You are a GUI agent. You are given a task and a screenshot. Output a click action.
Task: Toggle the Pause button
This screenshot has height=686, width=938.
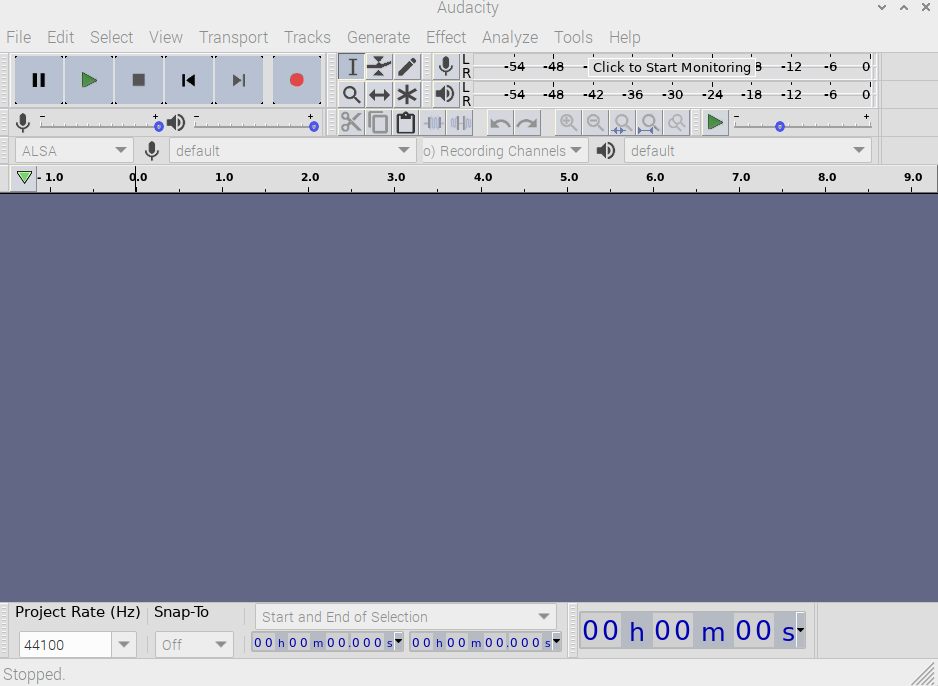pos(39,80)
